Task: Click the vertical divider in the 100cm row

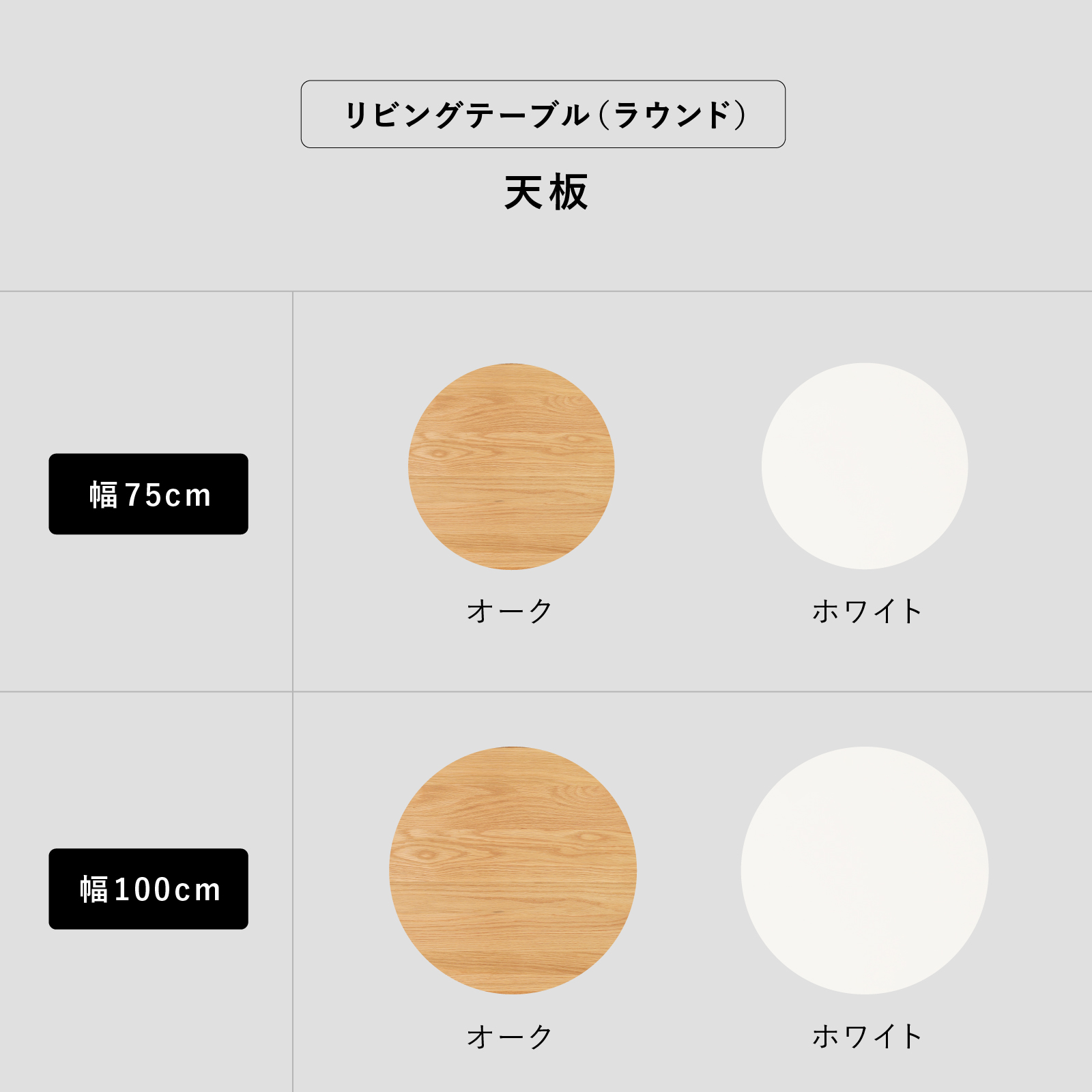Action: (x=293, y=887)
